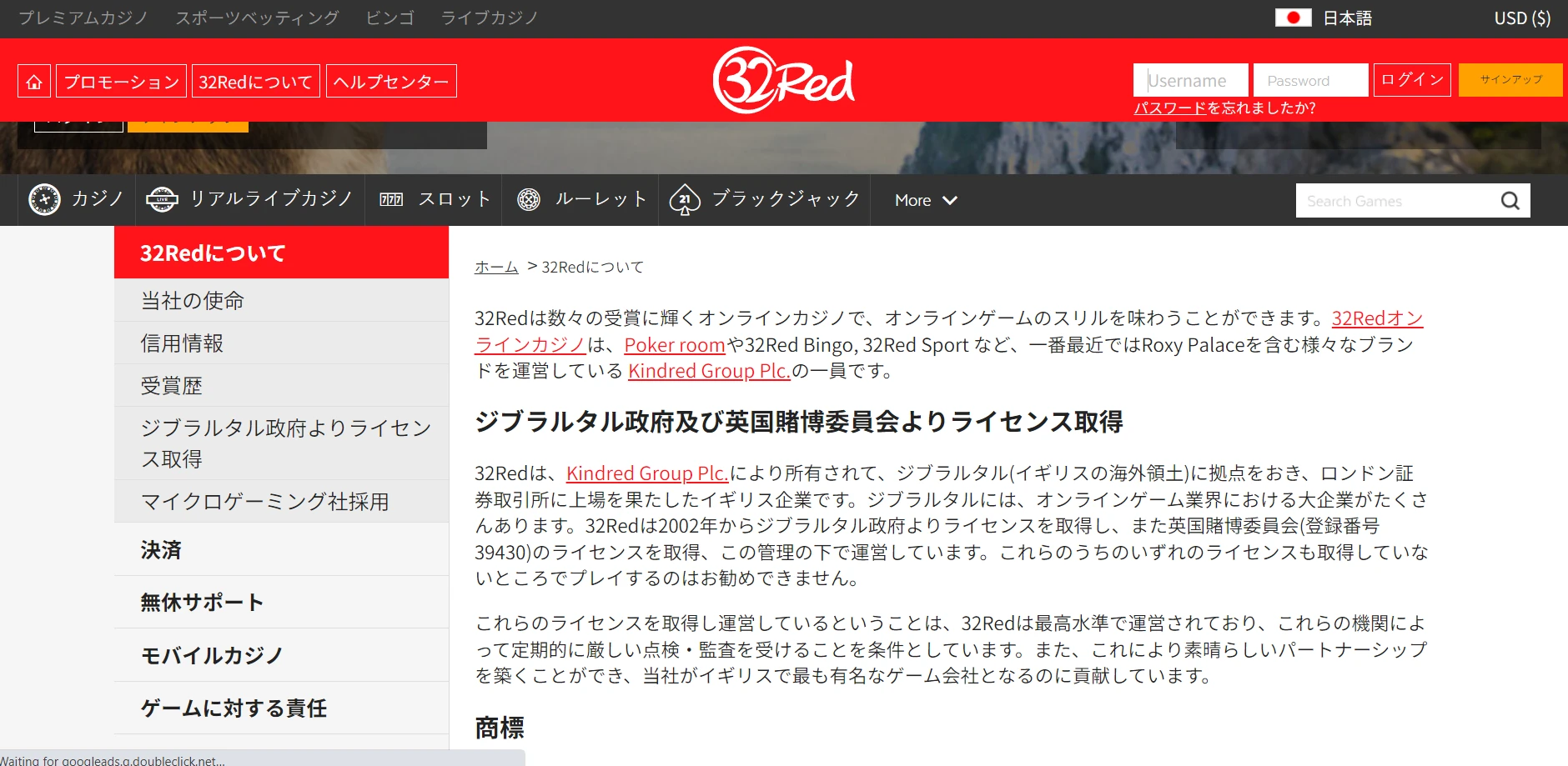Click the 32Red logo
1568x766 pixels.
pyautogui.click(x=784, y=80)
